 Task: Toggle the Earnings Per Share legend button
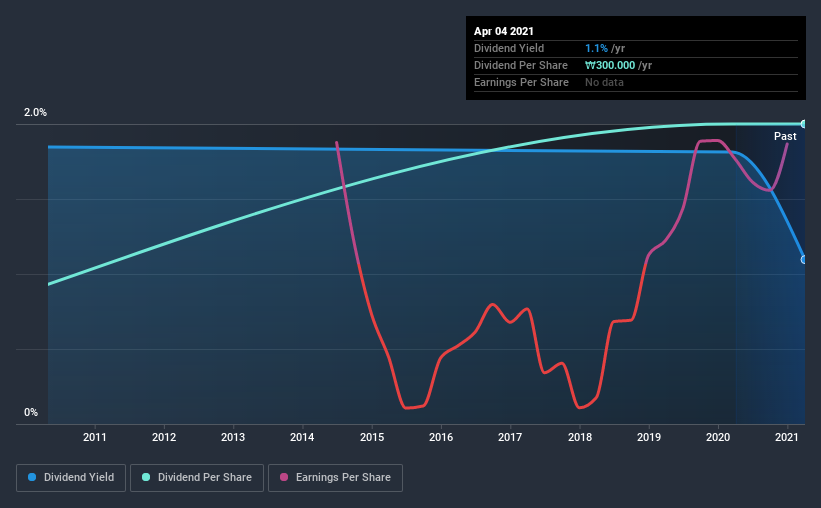pyautogui.click(x=336, y=478)
